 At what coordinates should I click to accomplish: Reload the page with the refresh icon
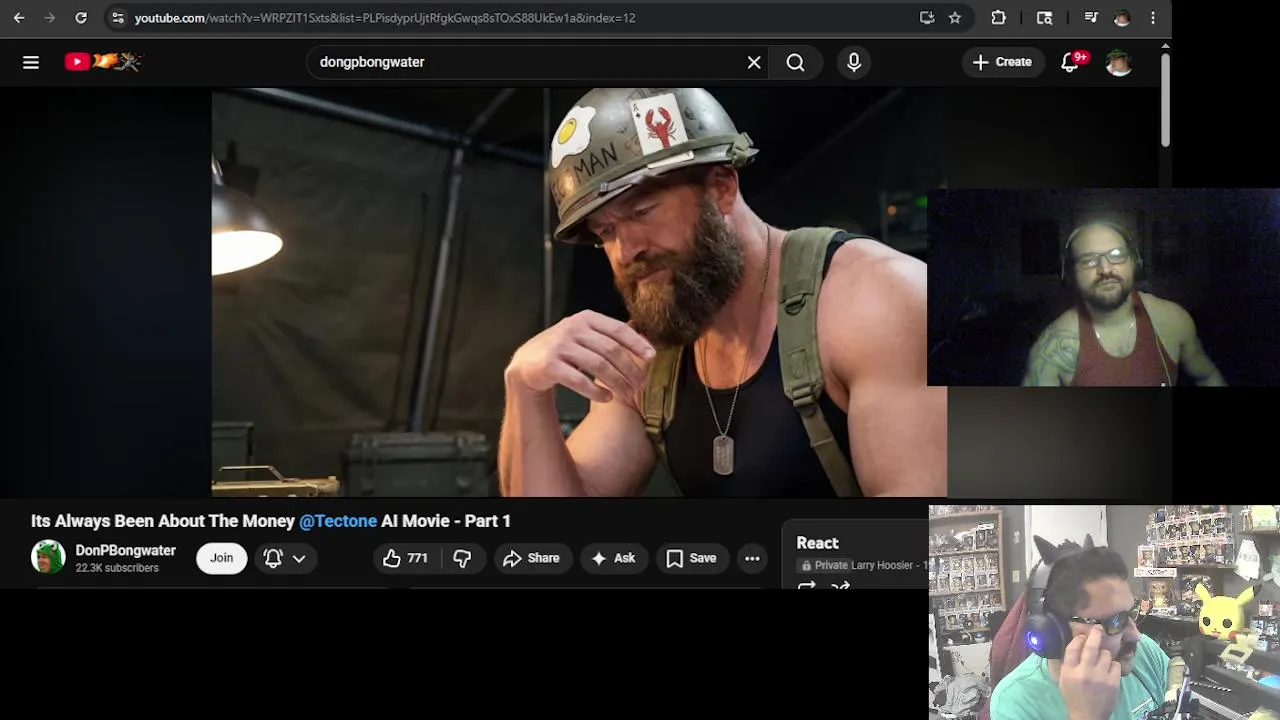point(81,18)
